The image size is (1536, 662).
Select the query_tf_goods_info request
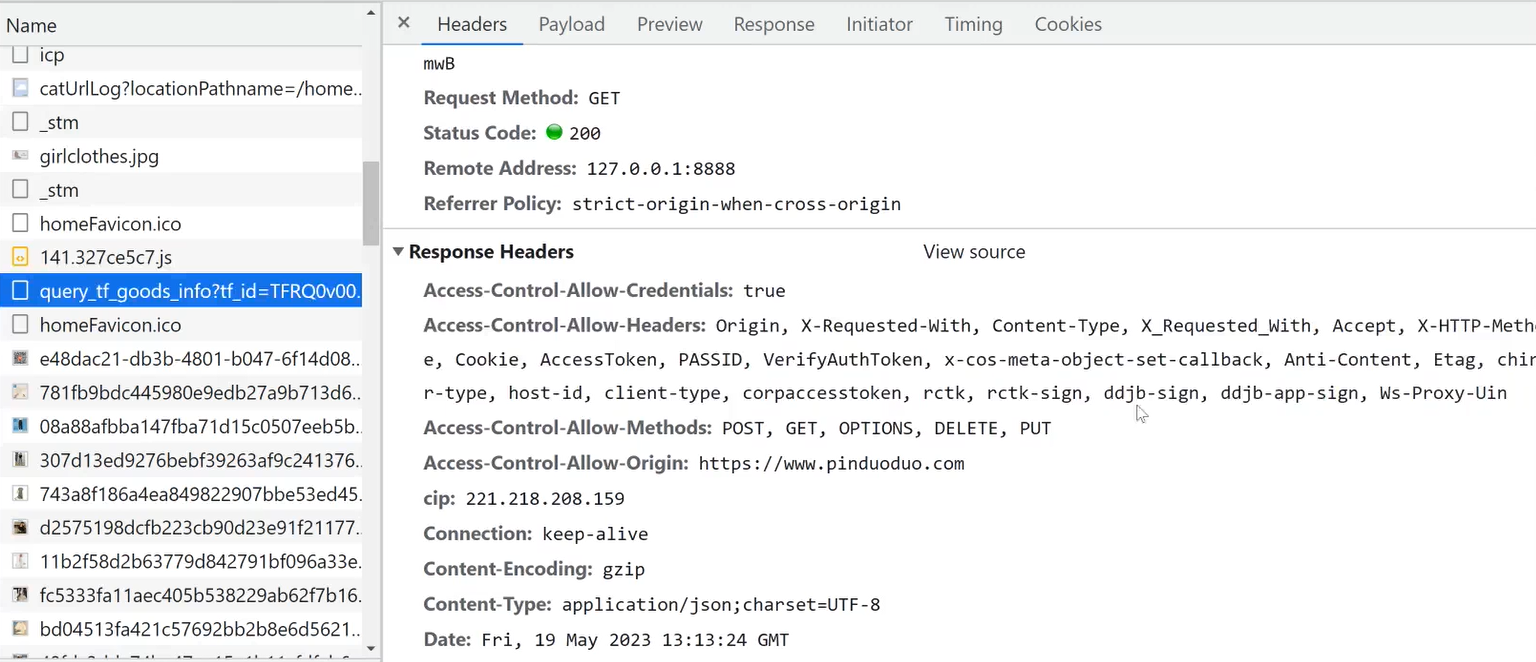200,291
